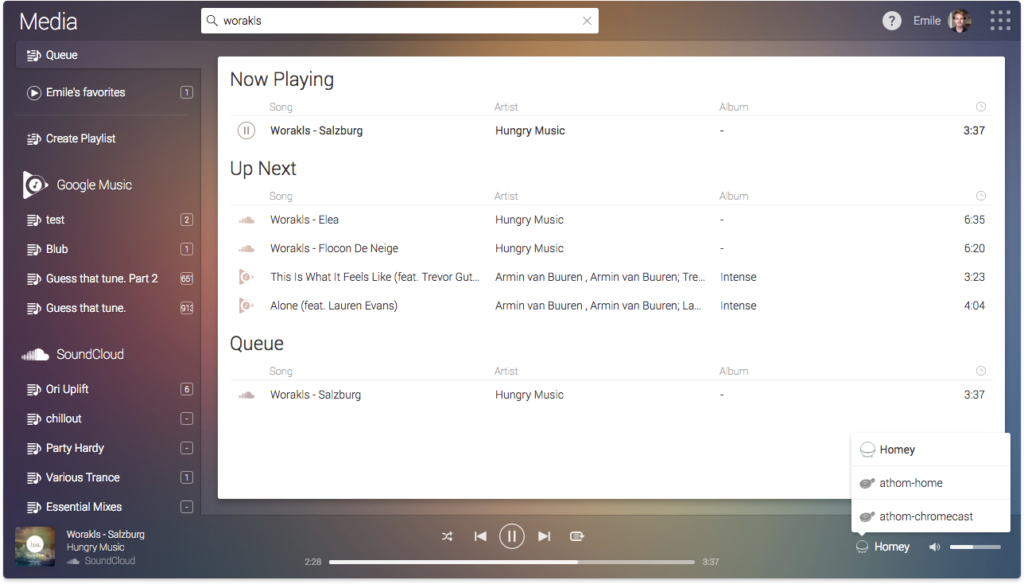Click duration clock icon in Up Next header
The width and height of the screenshot is (1024, 584).
pyautogui.click(x=980, y=195)
